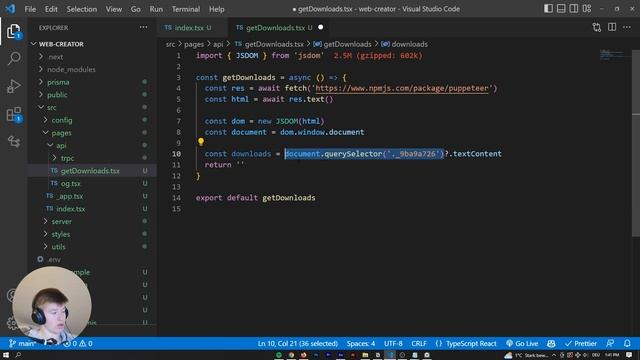Screen dimensions: 640x360
Task: Open the Extensions view
Action: [13, 115]
